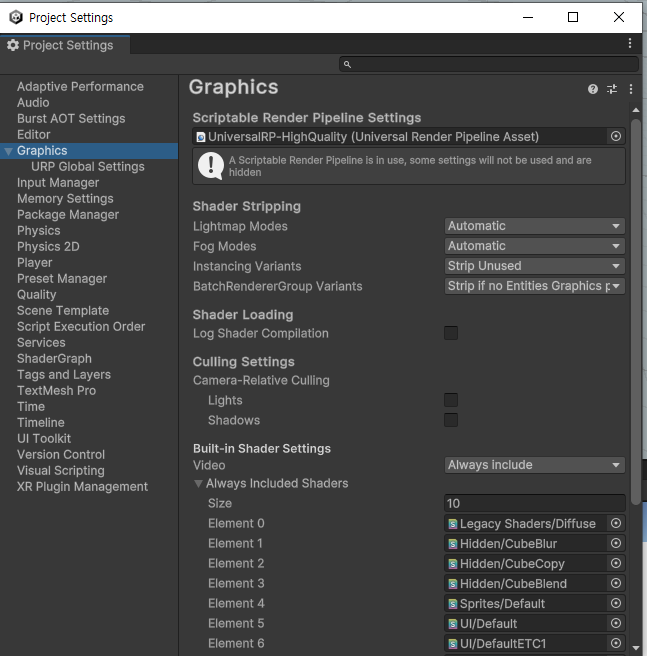647x656 pixels.
Task: Open the Player settings category
Action: pyautogui.click(x=35, y=263)
